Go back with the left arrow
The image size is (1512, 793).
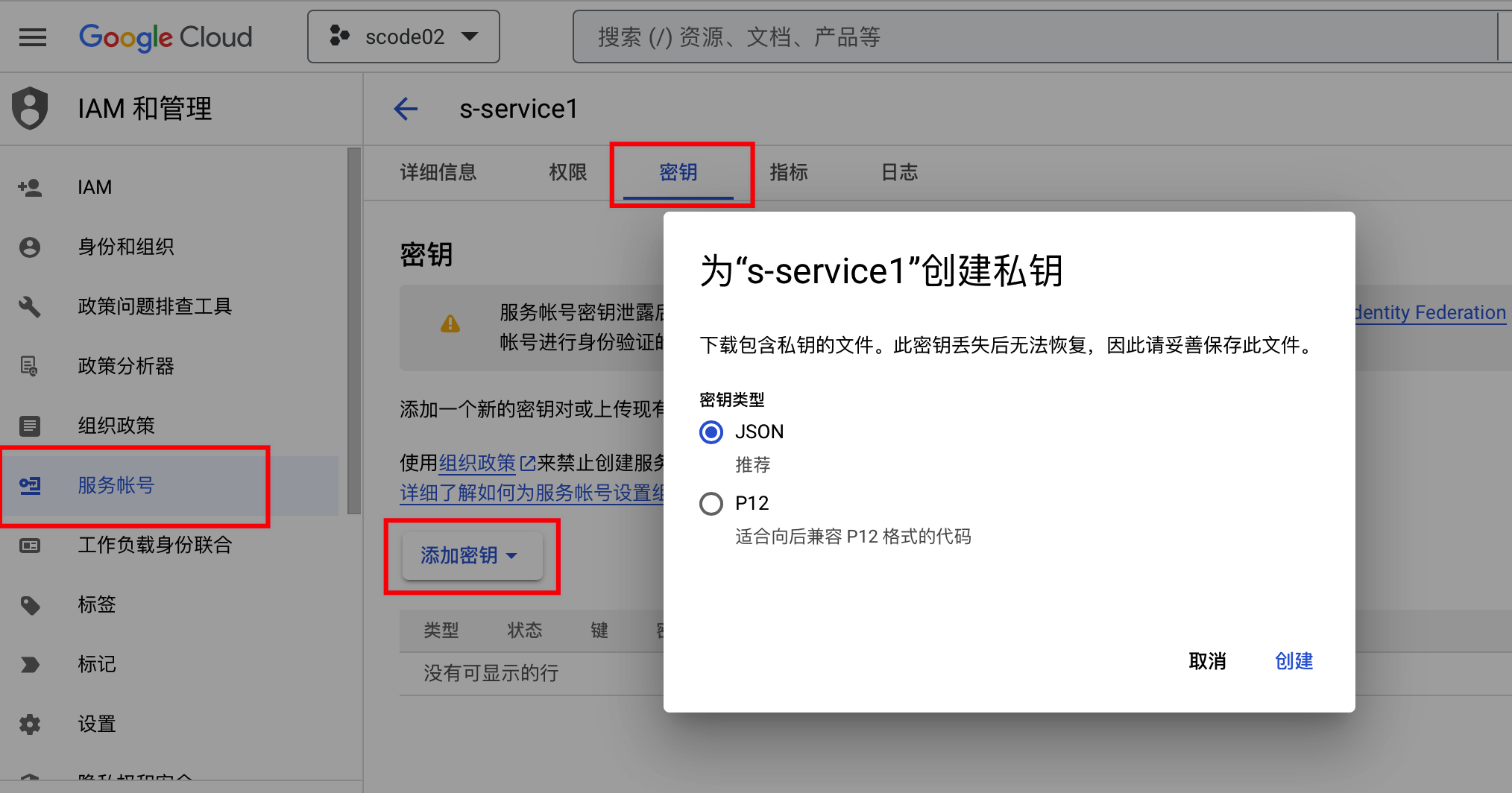click(x=406, y=109)
